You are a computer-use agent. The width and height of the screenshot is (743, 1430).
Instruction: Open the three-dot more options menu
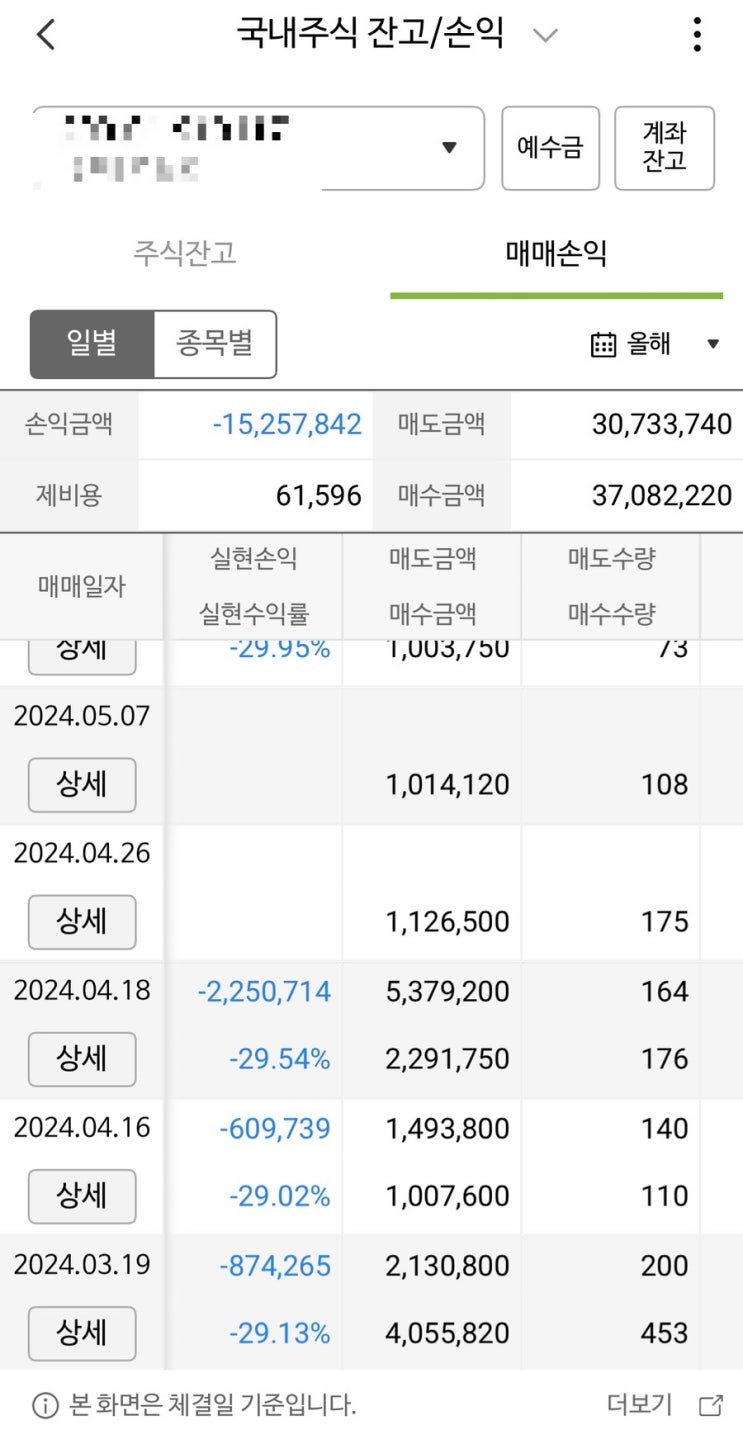coord(697,35)
